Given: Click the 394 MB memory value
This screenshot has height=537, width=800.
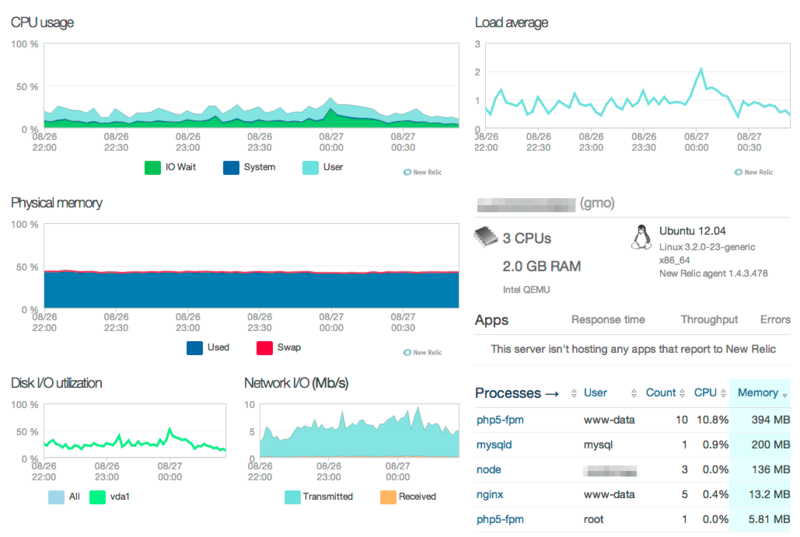Looking at the screenshot, I should click(770, 420).
